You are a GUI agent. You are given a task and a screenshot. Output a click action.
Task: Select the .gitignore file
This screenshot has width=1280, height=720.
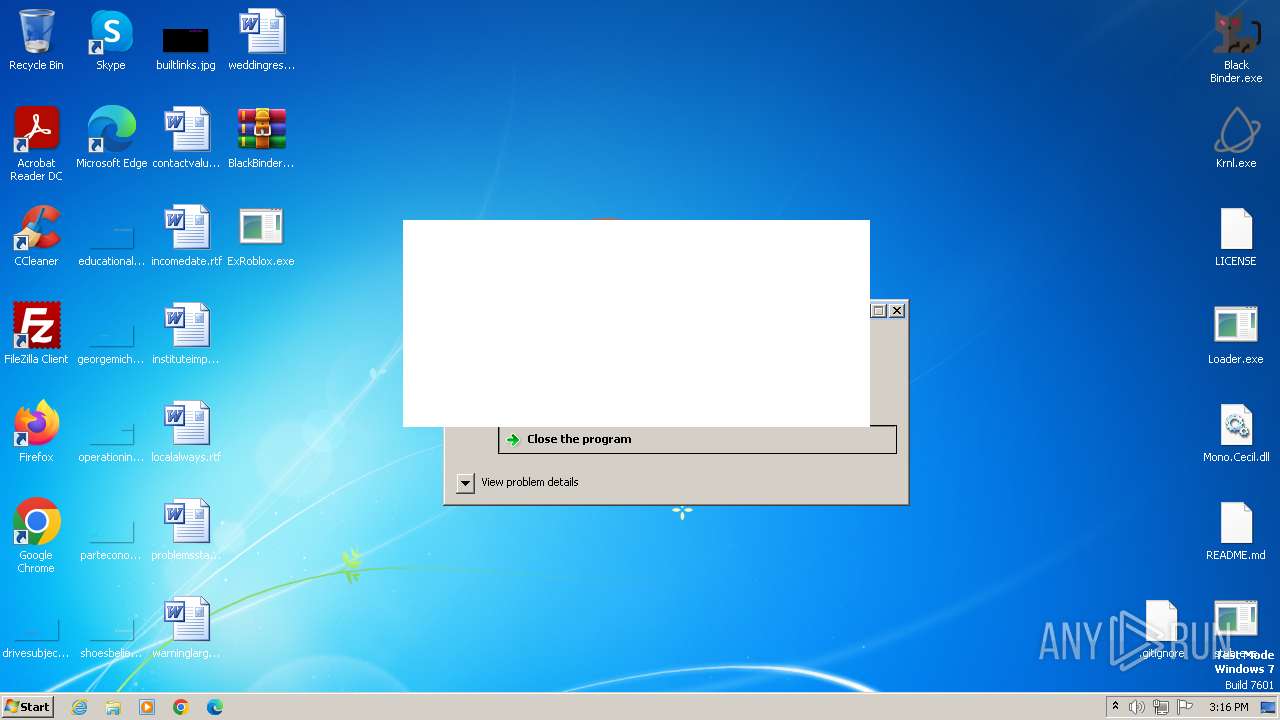tap(1162, 628)
